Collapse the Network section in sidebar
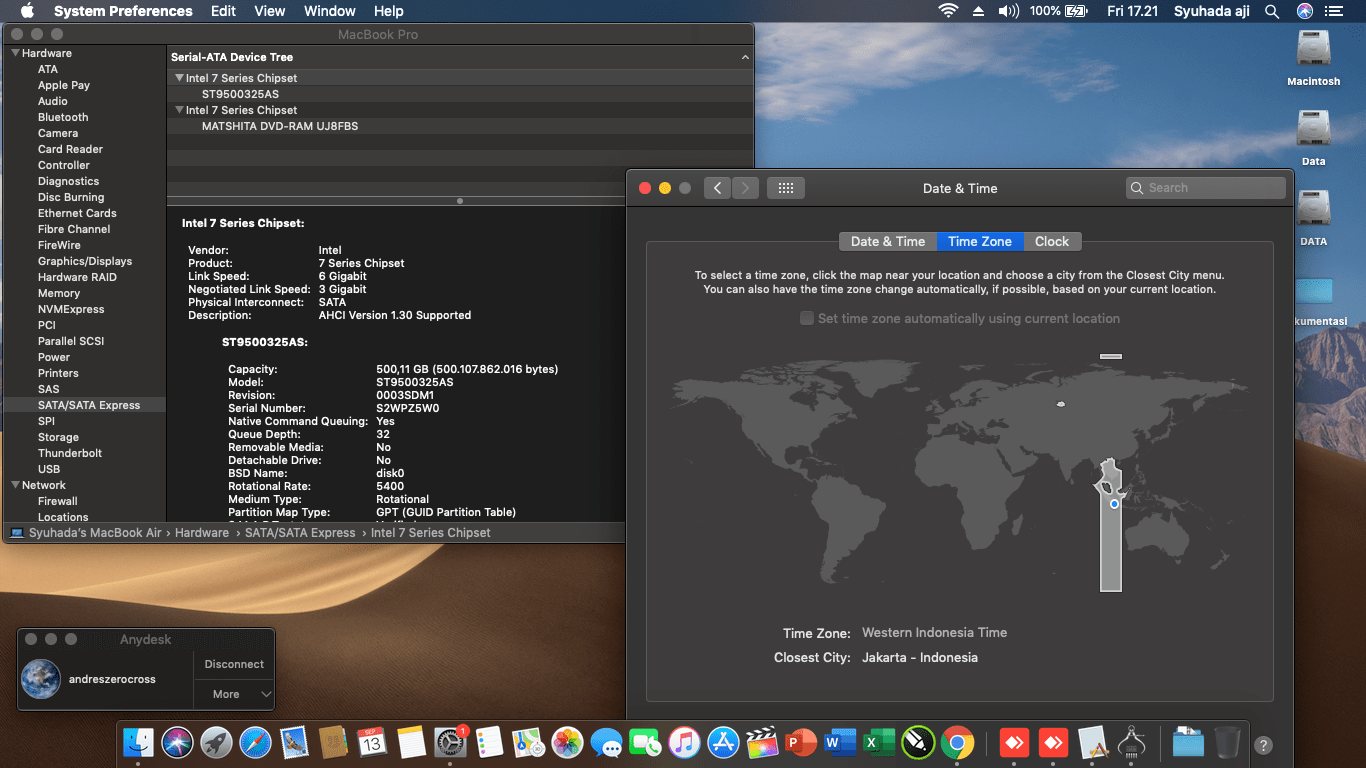Viewport: 1366px width, 768px height. [x=15, y=485]
